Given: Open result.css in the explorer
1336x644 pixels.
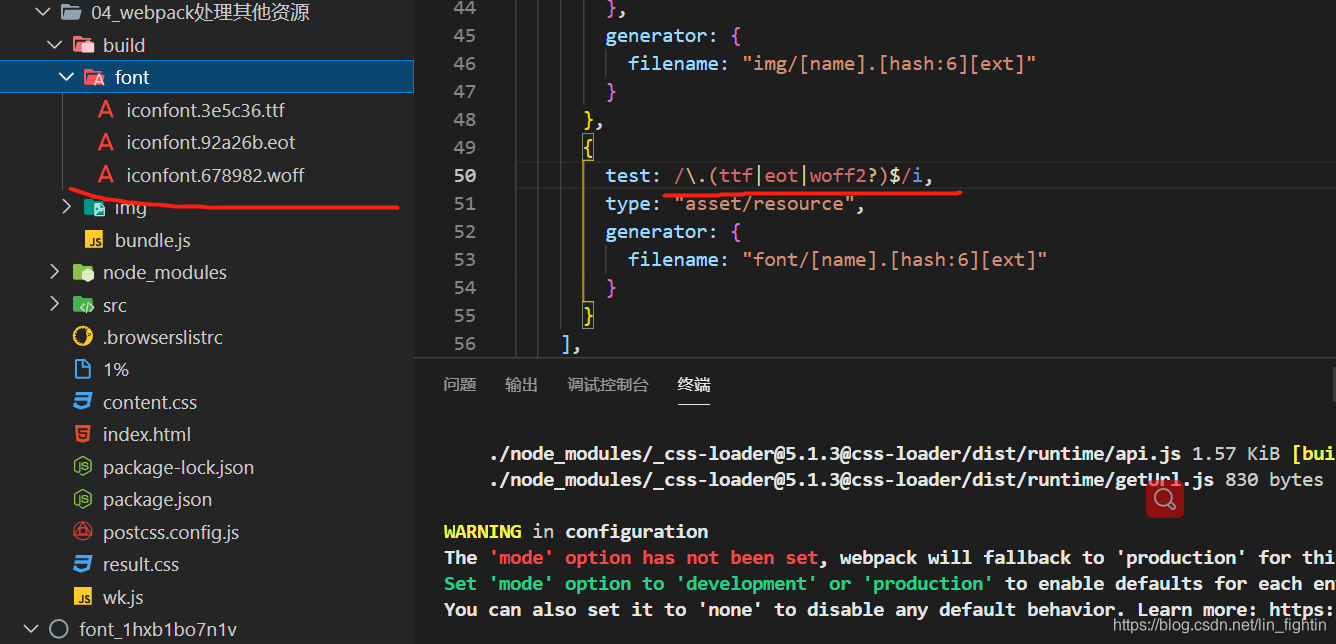Looking at the screenshot, I should [141, 564].
